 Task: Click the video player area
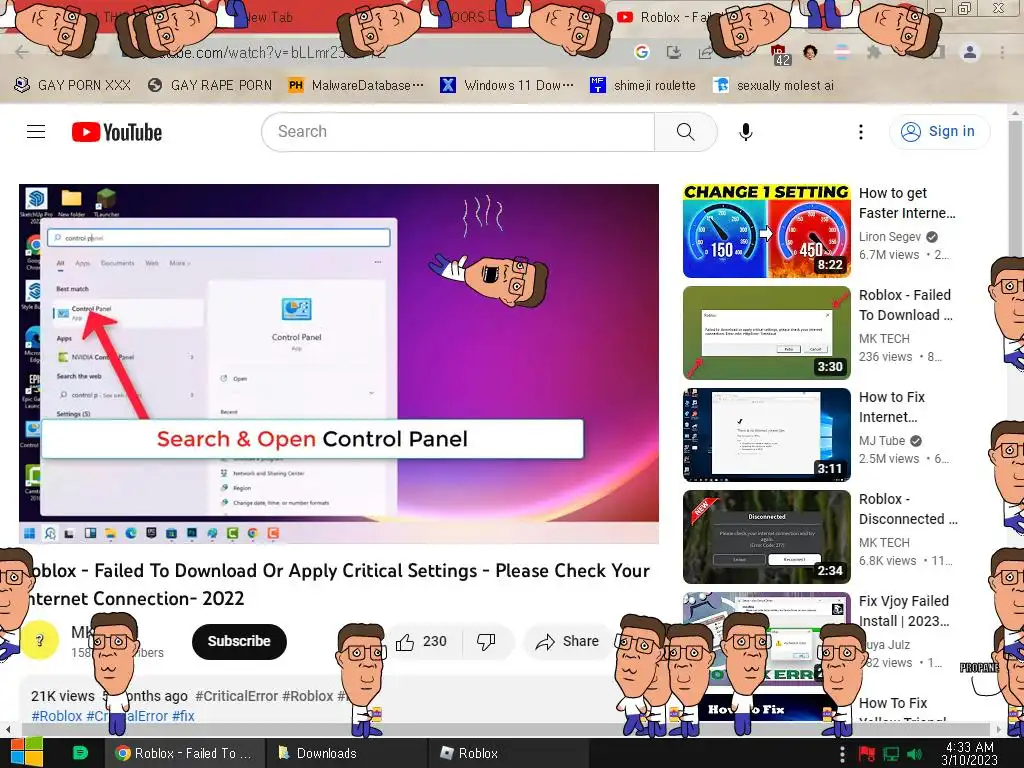pos(338,363)
